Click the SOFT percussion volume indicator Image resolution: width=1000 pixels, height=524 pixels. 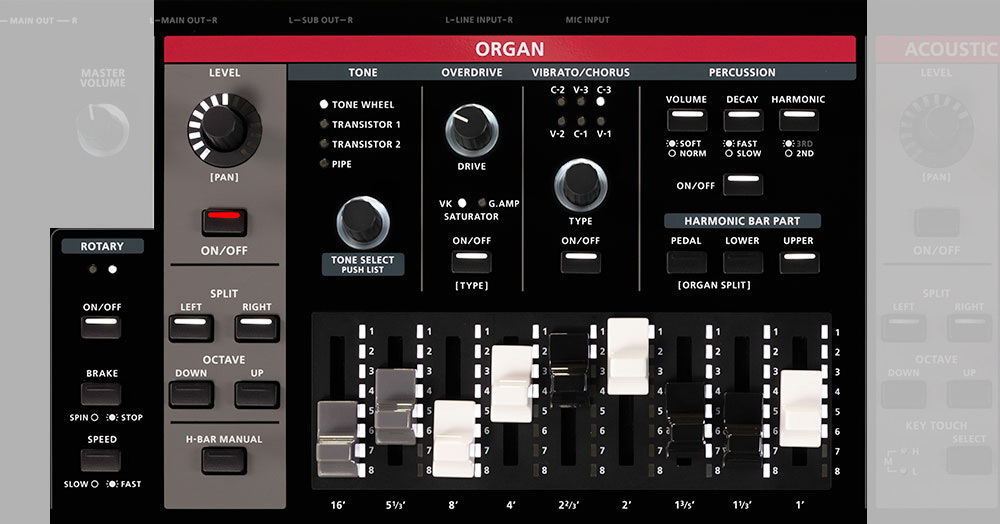tap(672, 143)
